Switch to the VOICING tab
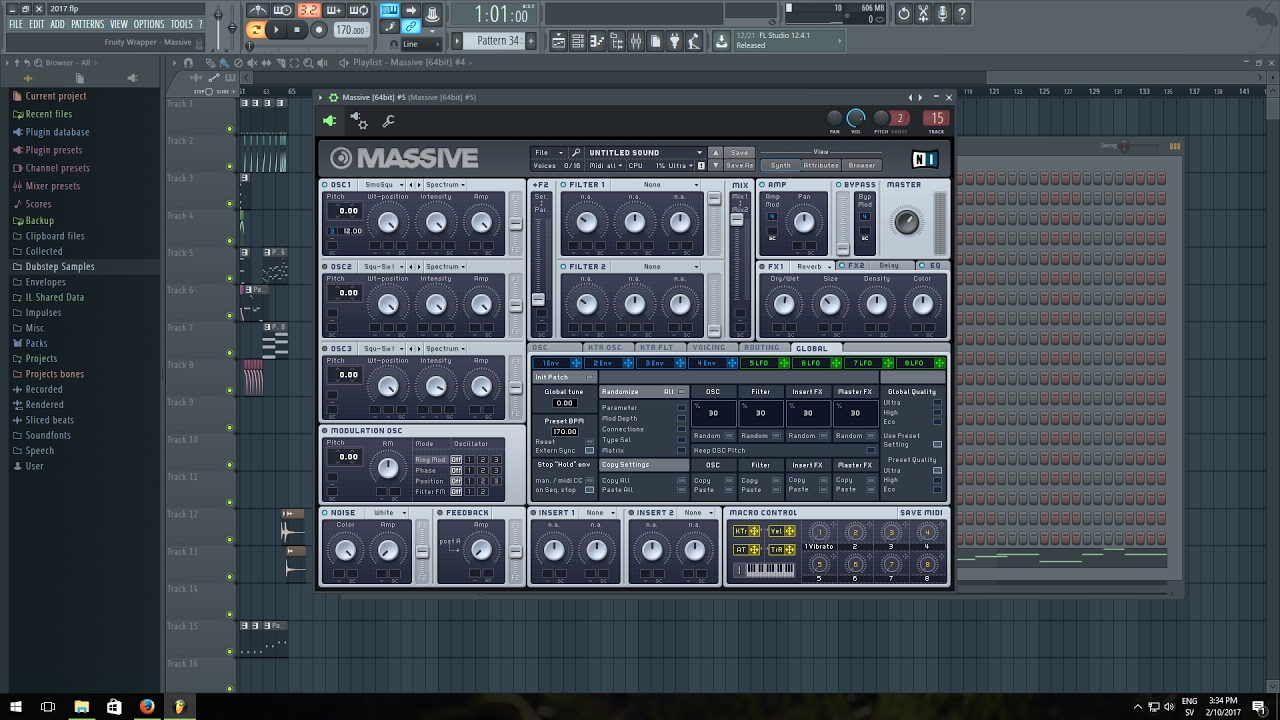 click(x=709, y=348)
